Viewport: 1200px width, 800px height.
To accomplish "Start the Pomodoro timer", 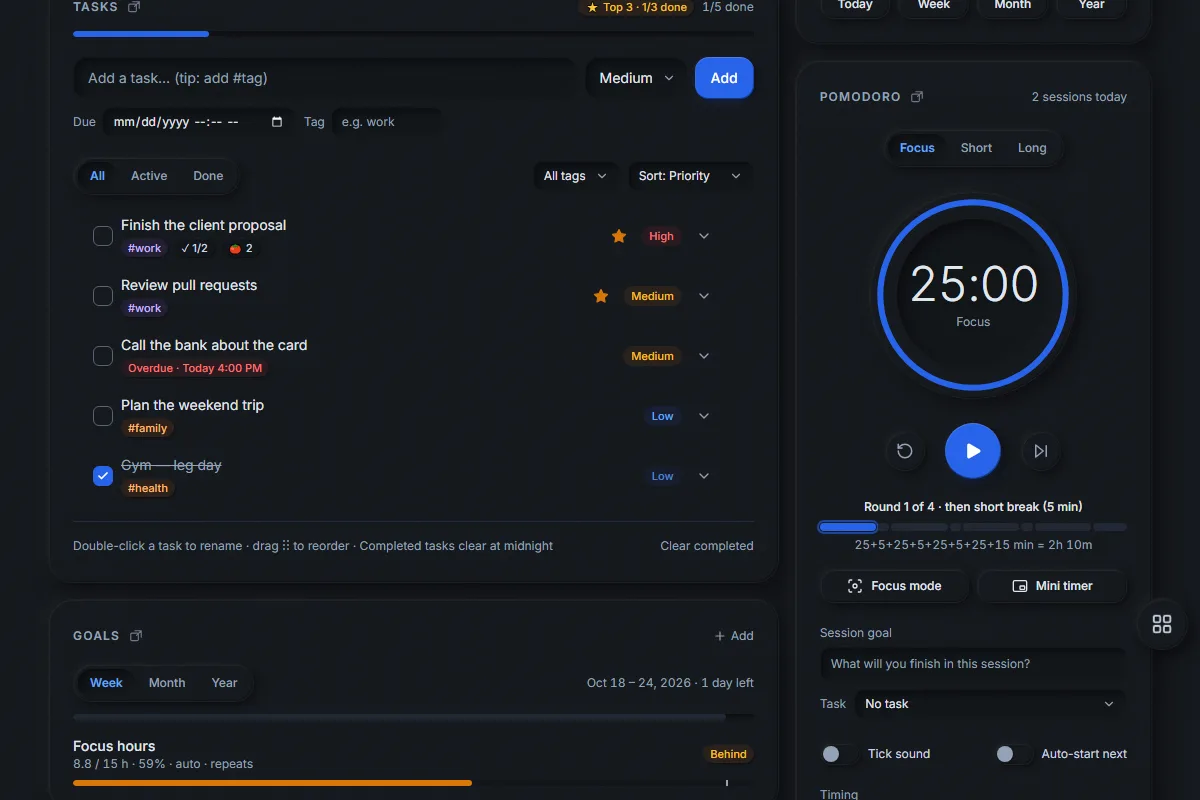I will point(973,451).
